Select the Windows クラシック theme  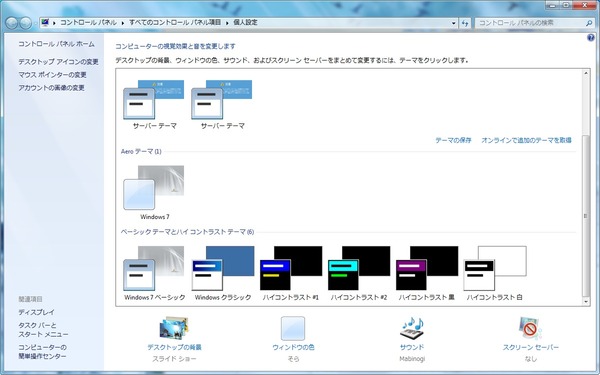[x=223, y=273]
